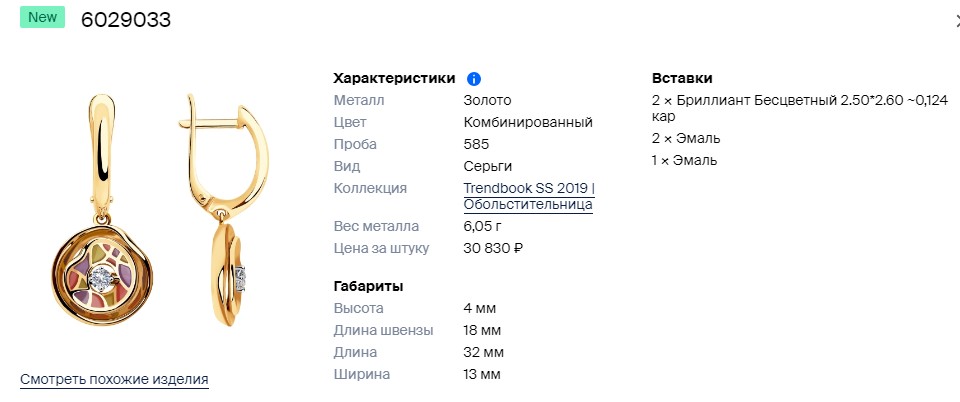Click the blue info icon beside Характеристики
Screen dimensions: 960x402
click(x=474, y=79)
